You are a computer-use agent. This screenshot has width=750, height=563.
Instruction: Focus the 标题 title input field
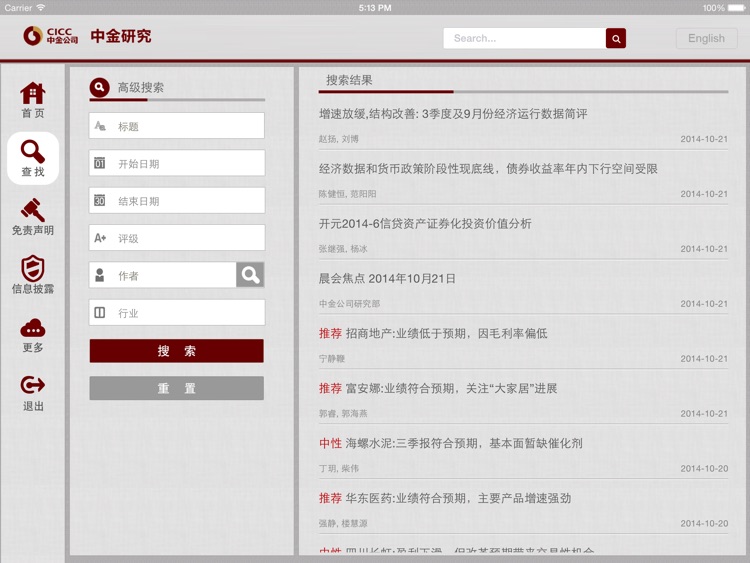(176, 126)
